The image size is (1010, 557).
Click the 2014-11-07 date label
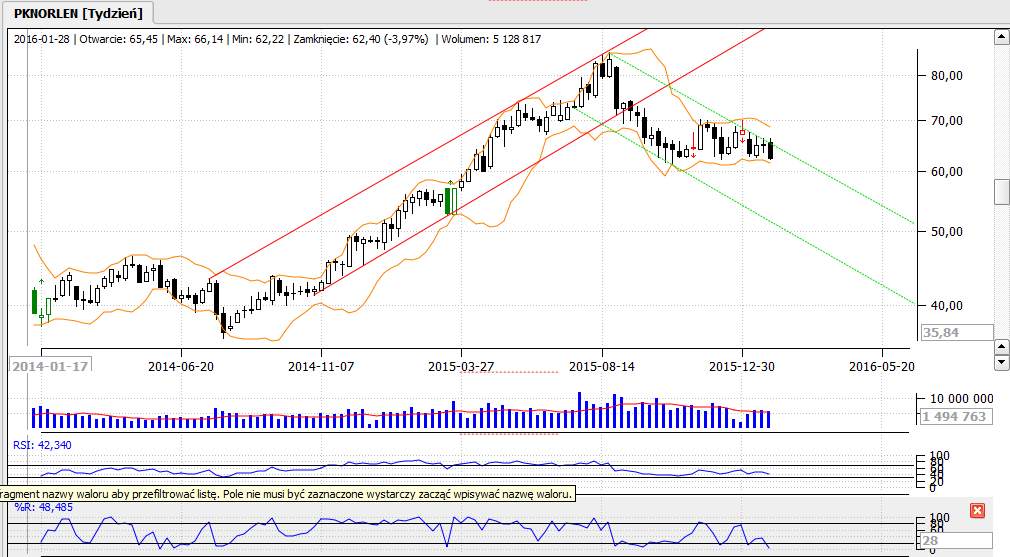321,366
